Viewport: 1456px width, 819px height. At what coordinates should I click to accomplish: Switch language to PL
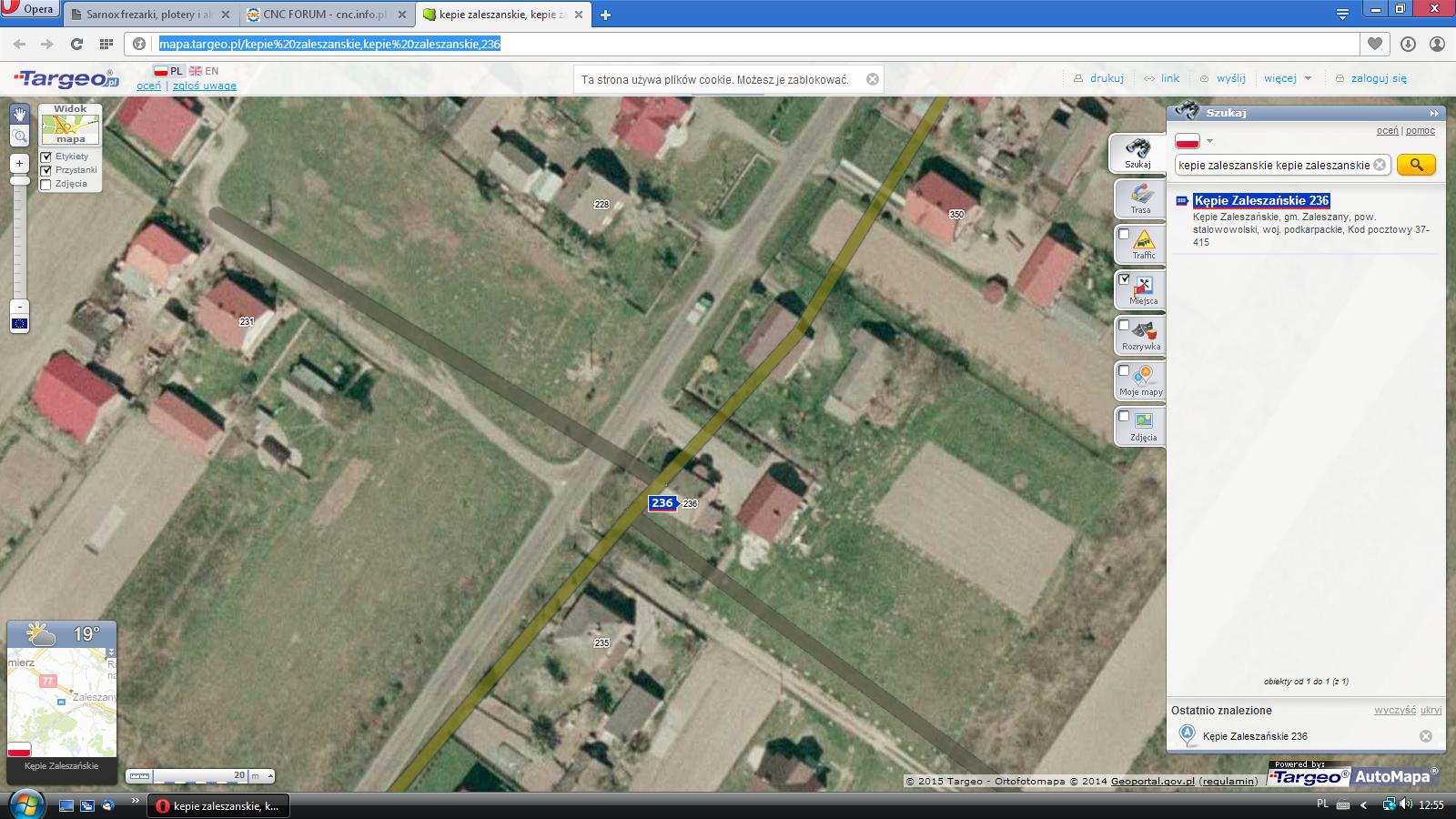(x=168, y=71)
